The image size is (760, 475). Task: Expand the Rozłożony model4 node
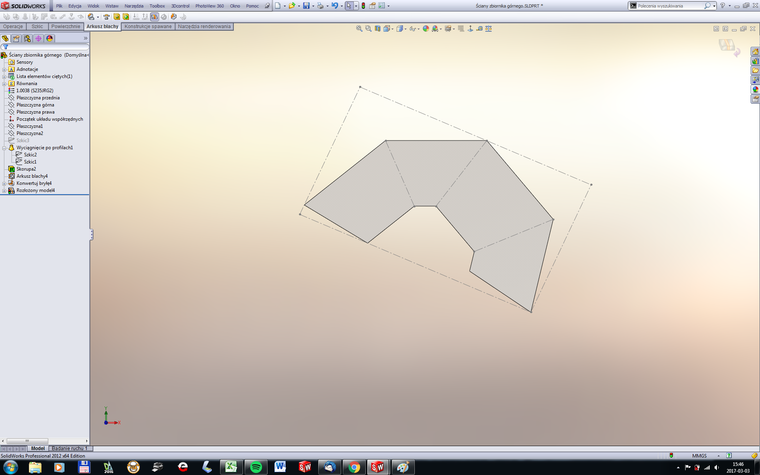click(x=4, y=190)
